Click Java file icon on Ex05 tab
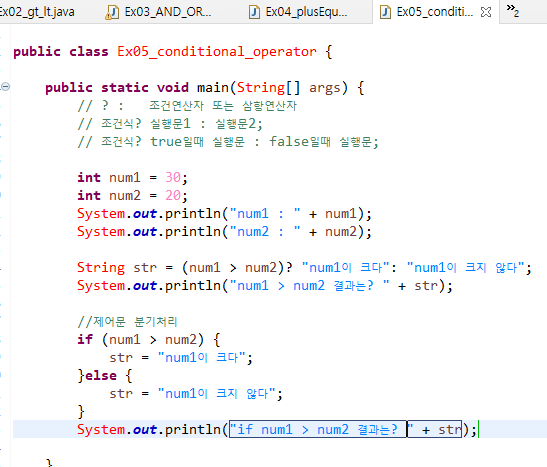Viewport: 547px width, 467px height. point(385,12)
